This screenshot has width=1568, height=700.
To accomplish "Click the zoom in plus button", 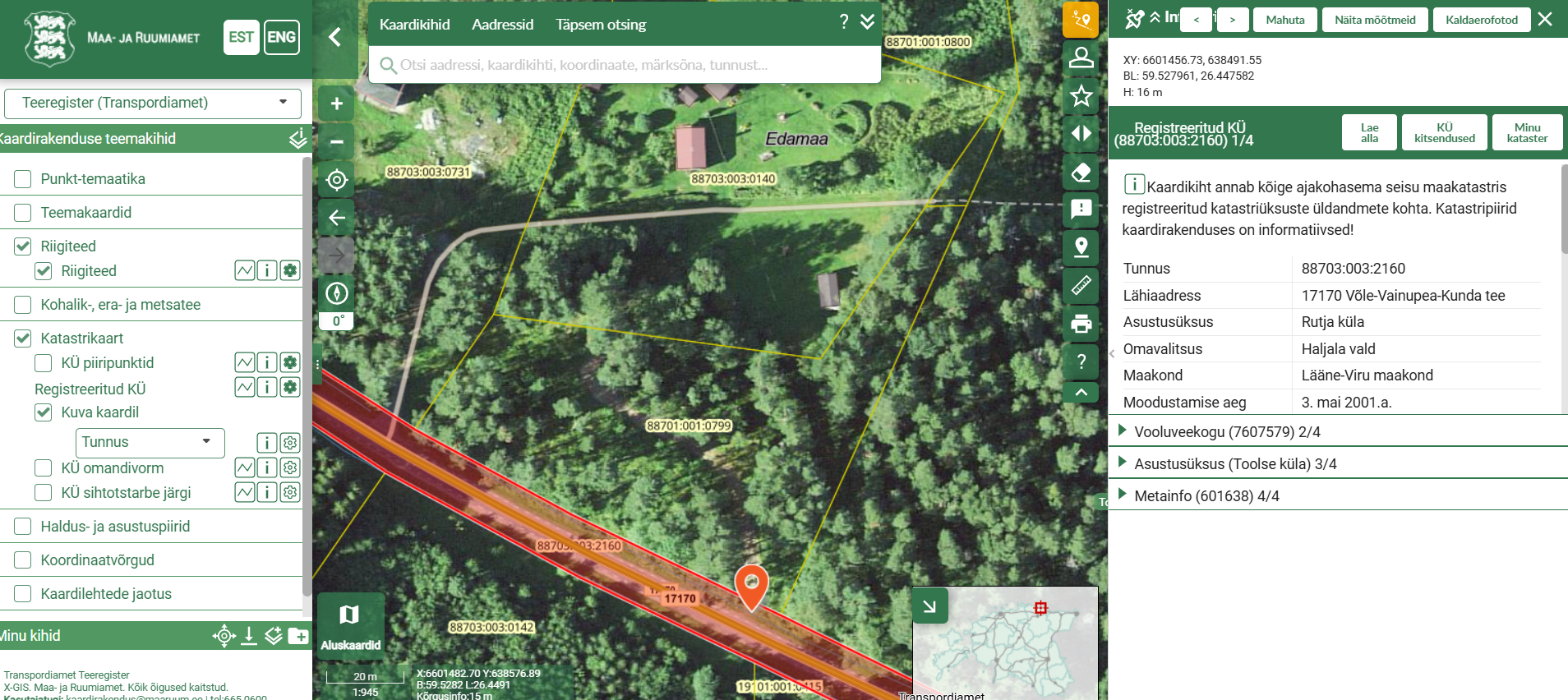I will tap(336, 104).
